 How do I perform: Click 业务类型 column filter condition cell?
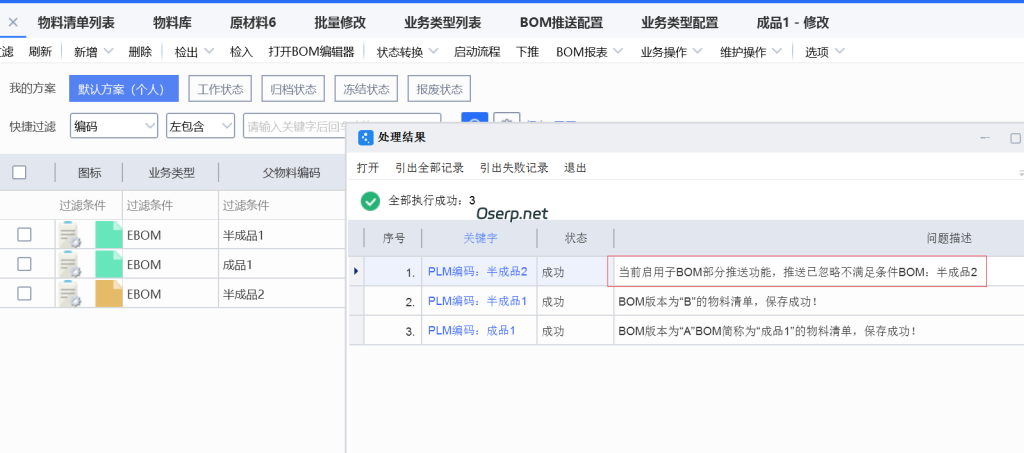point(170,206)
